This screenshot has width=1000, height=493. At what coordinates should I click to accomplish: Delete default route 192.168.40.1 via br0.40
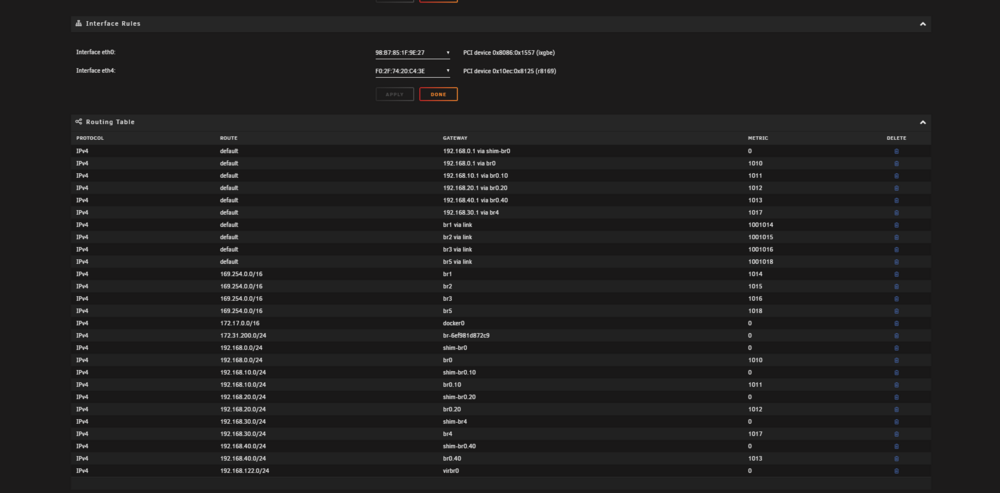(896, 200)
